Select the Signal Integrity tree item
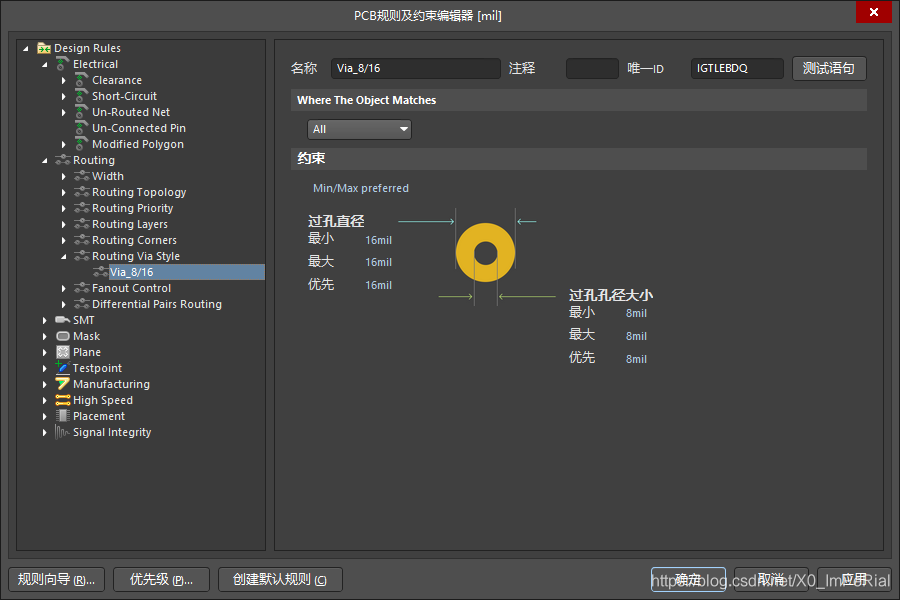 [112, 432]
